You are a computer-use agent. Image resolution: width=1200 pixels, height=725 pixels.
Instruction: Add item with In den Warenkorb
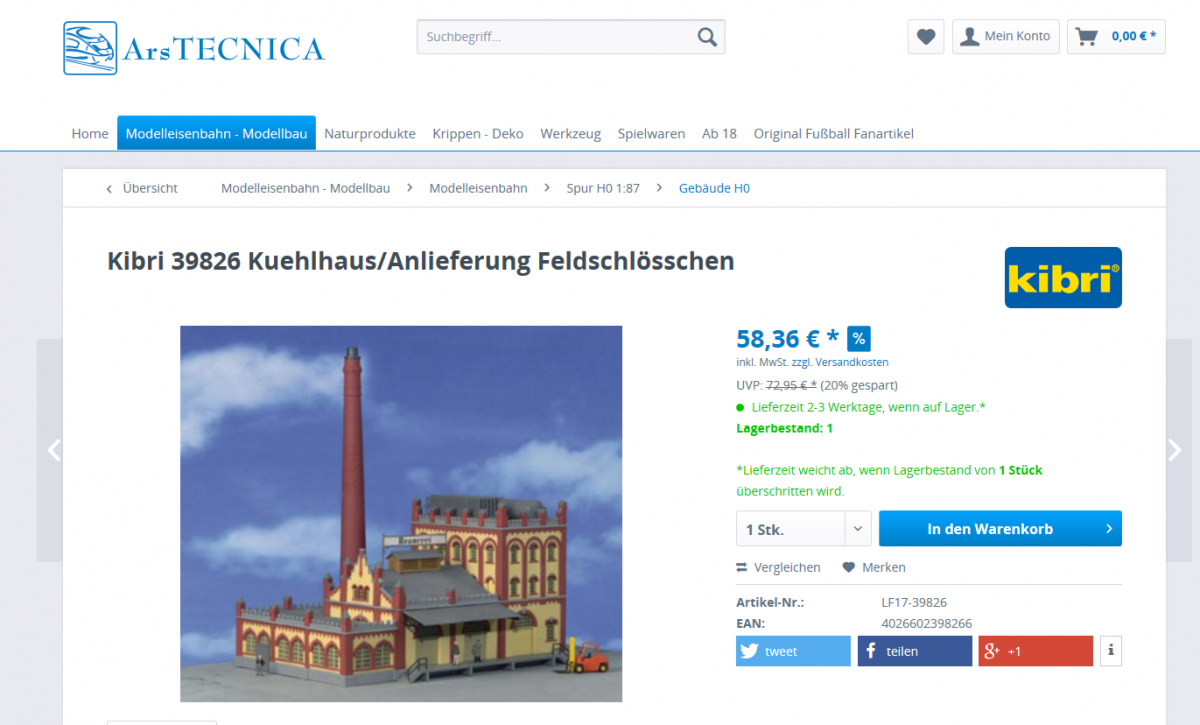pos(1000,529)
